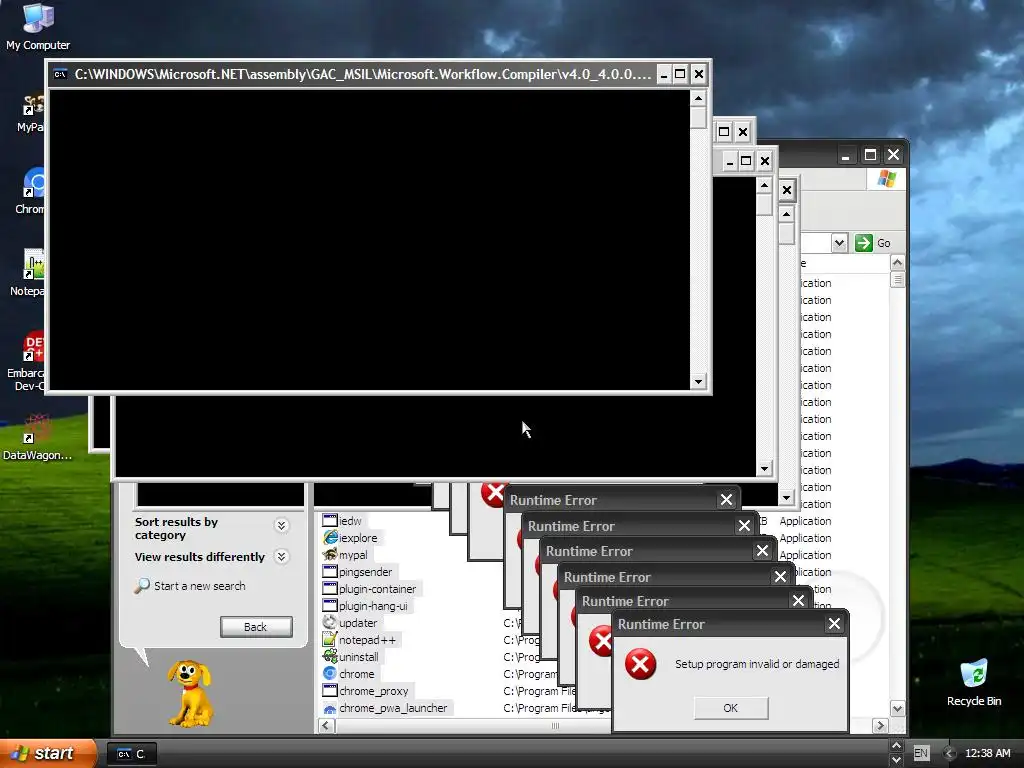Click the error icon in front dialog

(640, 664)
